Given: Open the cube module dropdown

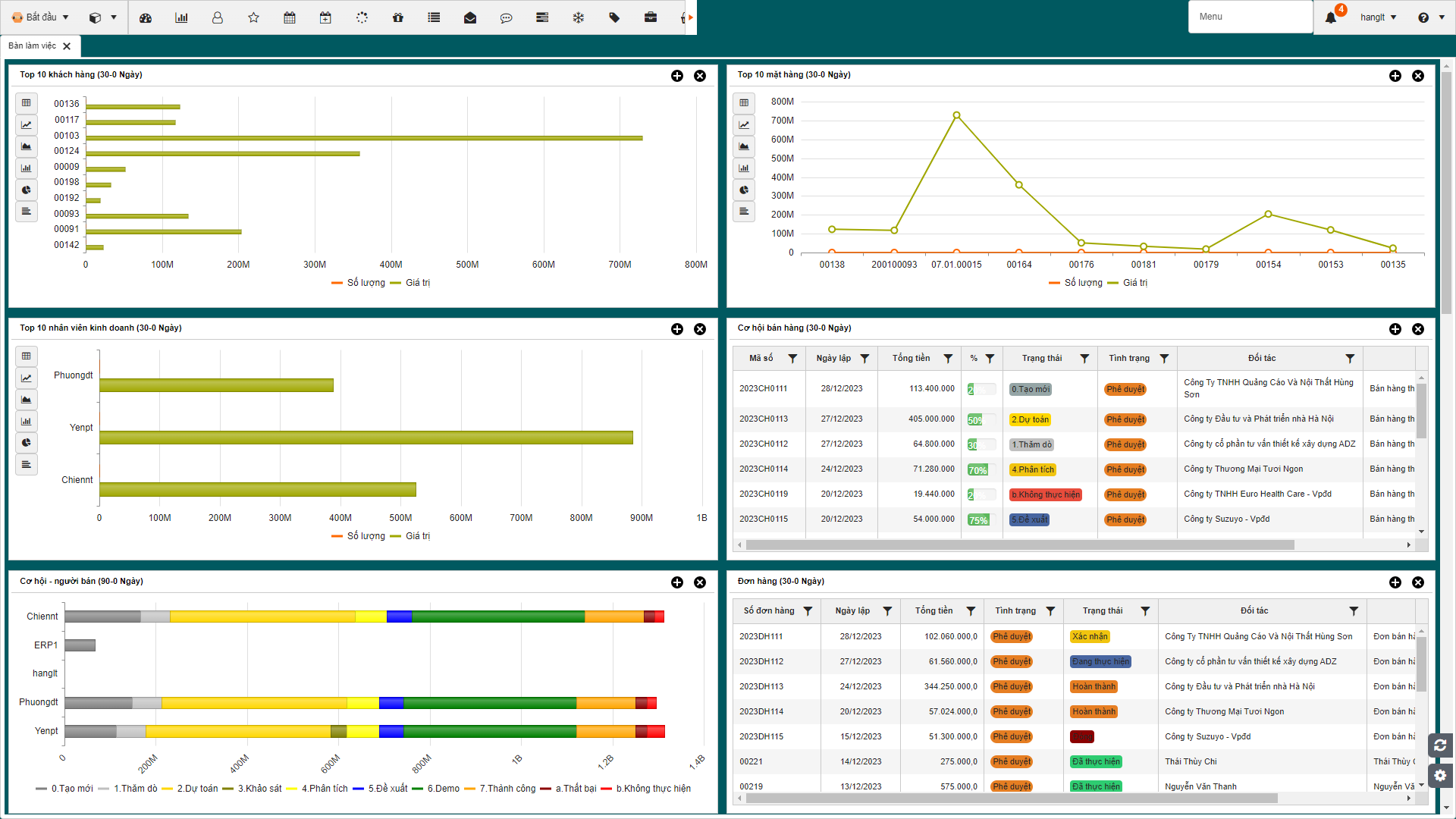Looking at the screenshot, I should click(102, 17).
